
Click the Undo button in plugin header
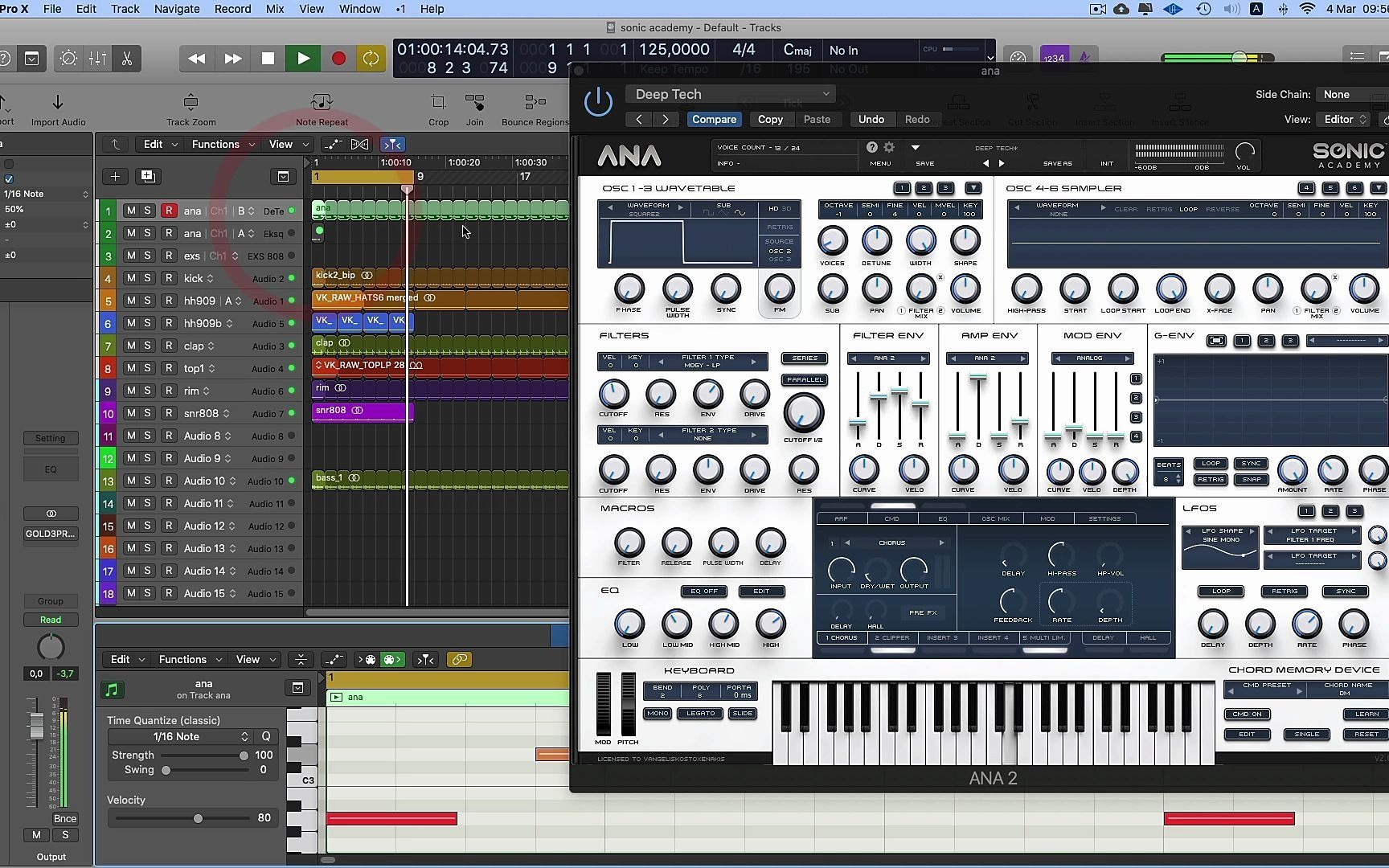point(871,119)
